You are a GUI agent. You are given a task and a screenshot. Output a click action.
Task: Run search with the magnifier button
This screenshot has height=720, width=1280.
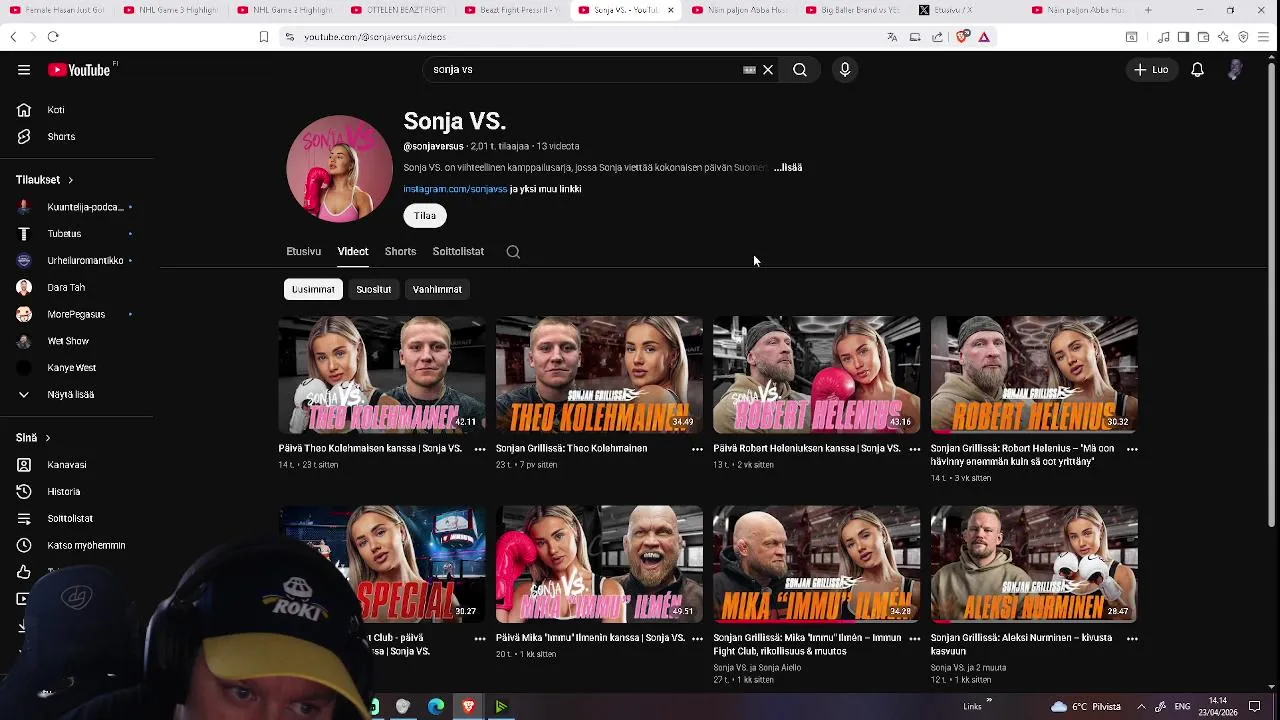coord(800,70)
